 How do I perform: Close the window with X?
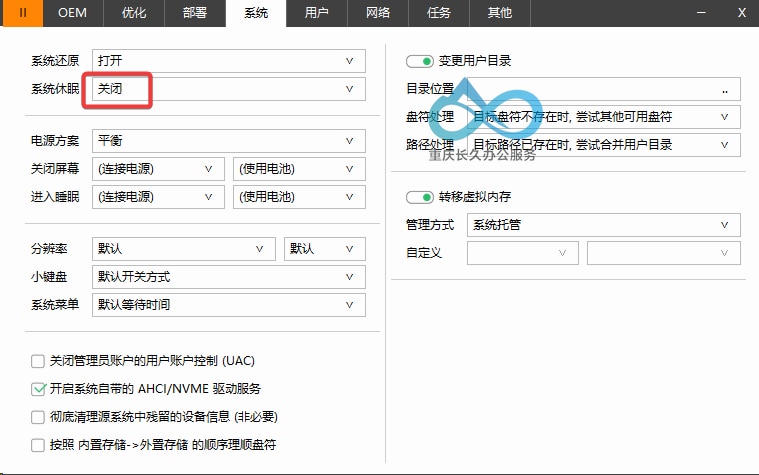click(742, 13)
